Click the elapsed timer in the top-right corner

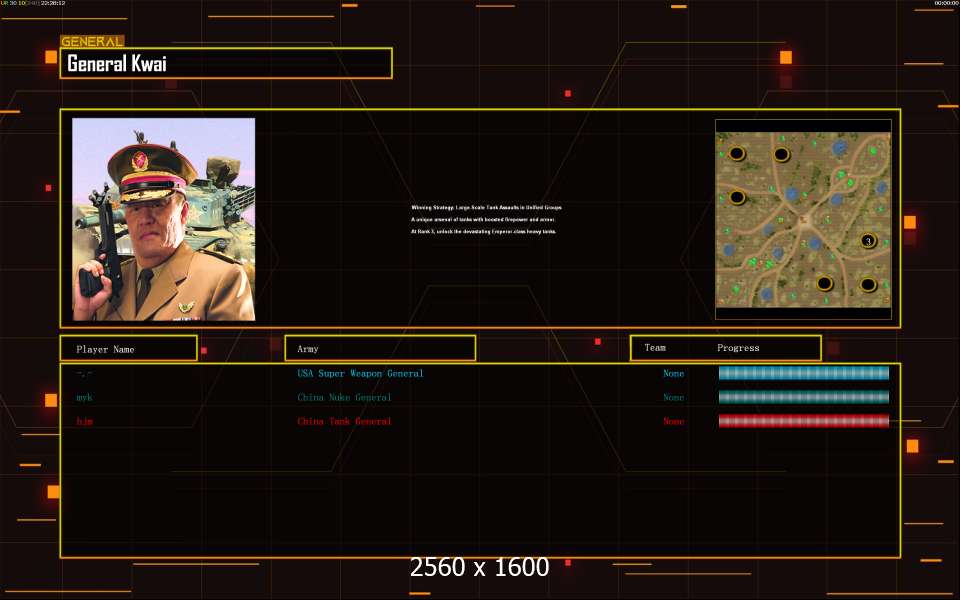click(945, 4)
